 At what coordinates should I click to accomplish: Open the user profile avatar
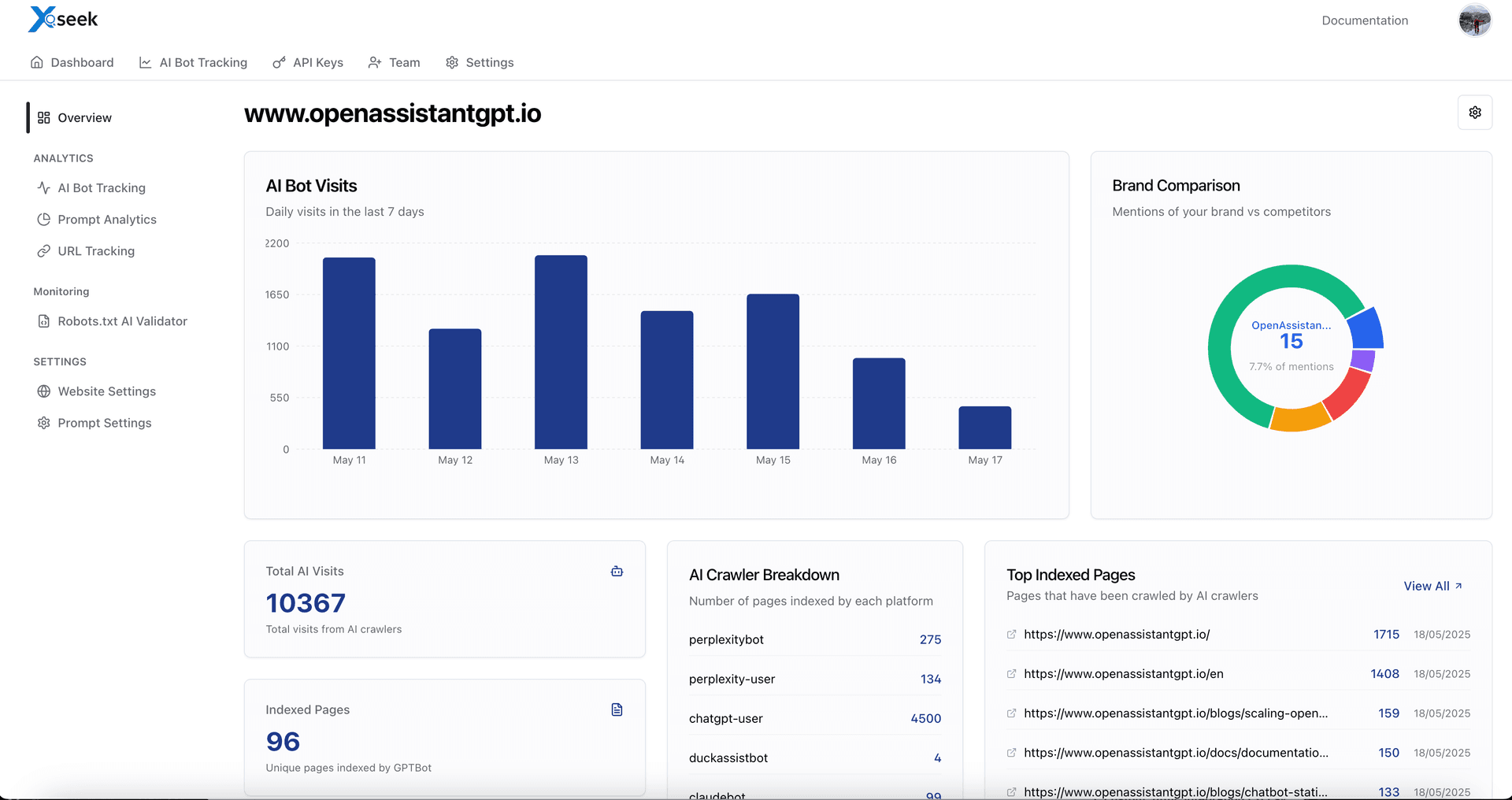pyautogui.click(x=1474, y=20)
